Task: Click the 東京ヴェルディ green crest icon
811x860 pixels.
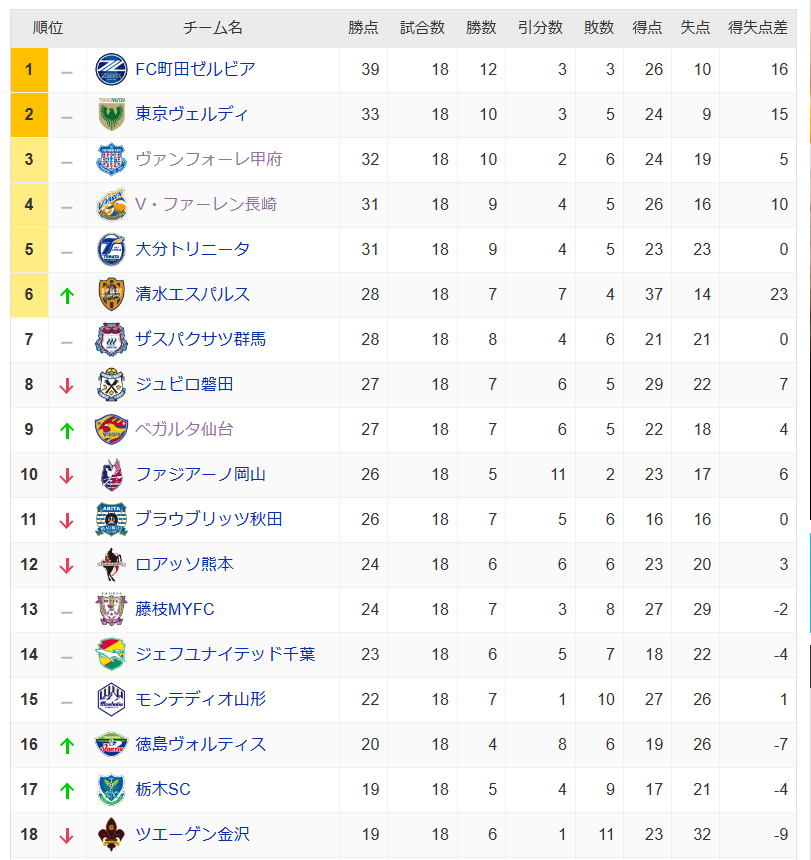Action: [111, 115]
